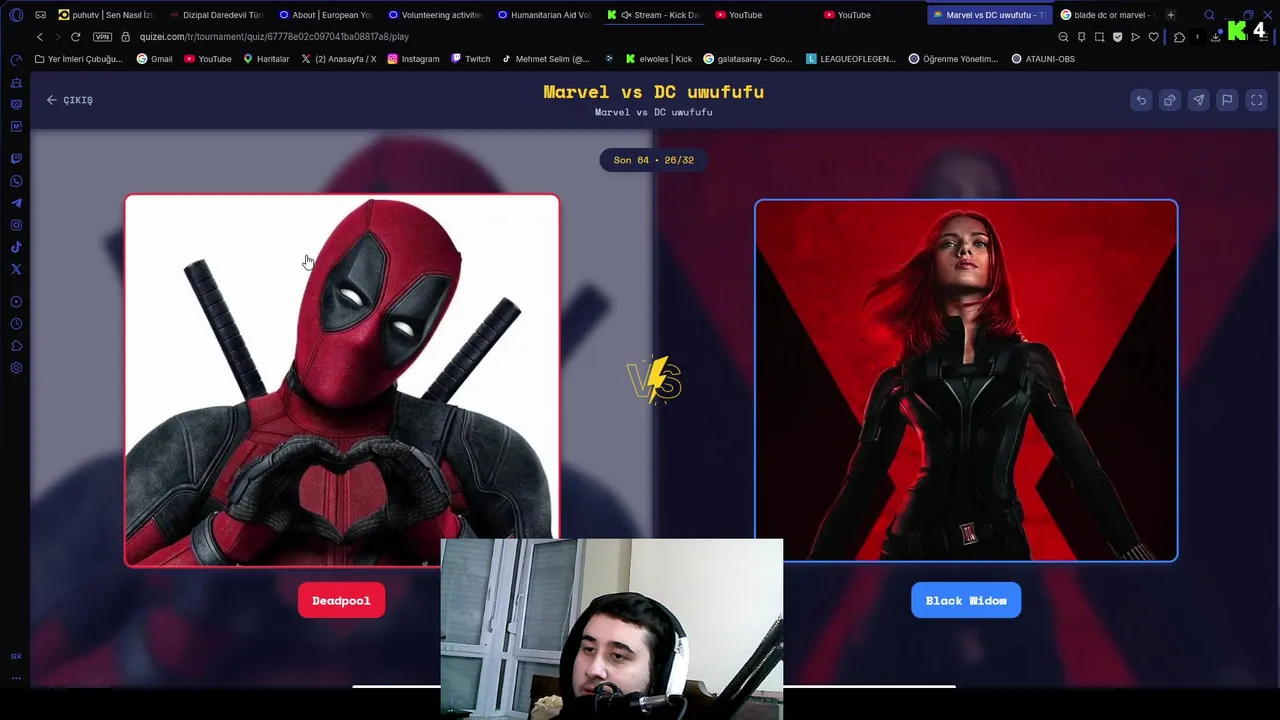Open WhatsApp in the sidebar

[x=16, y=181]
